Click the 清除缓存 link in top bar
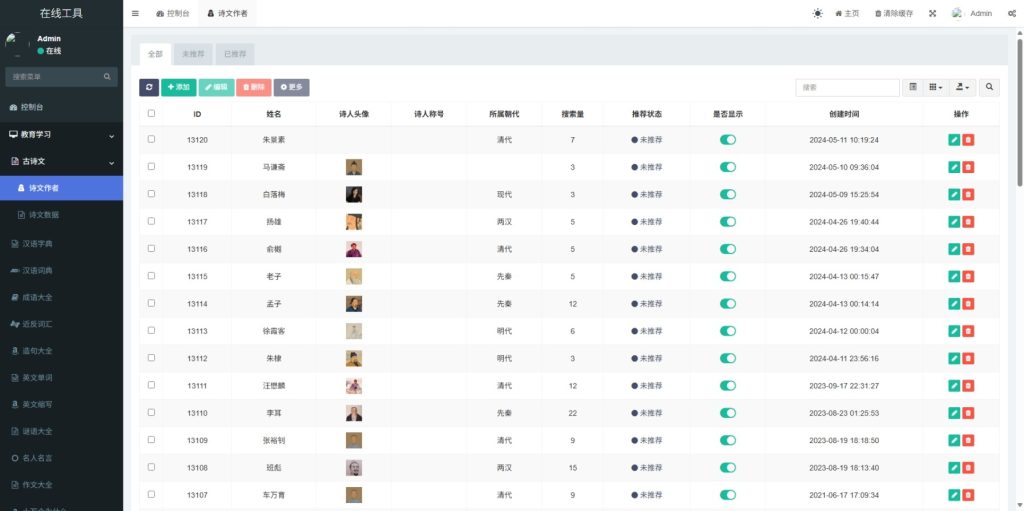Screen dimensions: 1024x511 [893, 14]
